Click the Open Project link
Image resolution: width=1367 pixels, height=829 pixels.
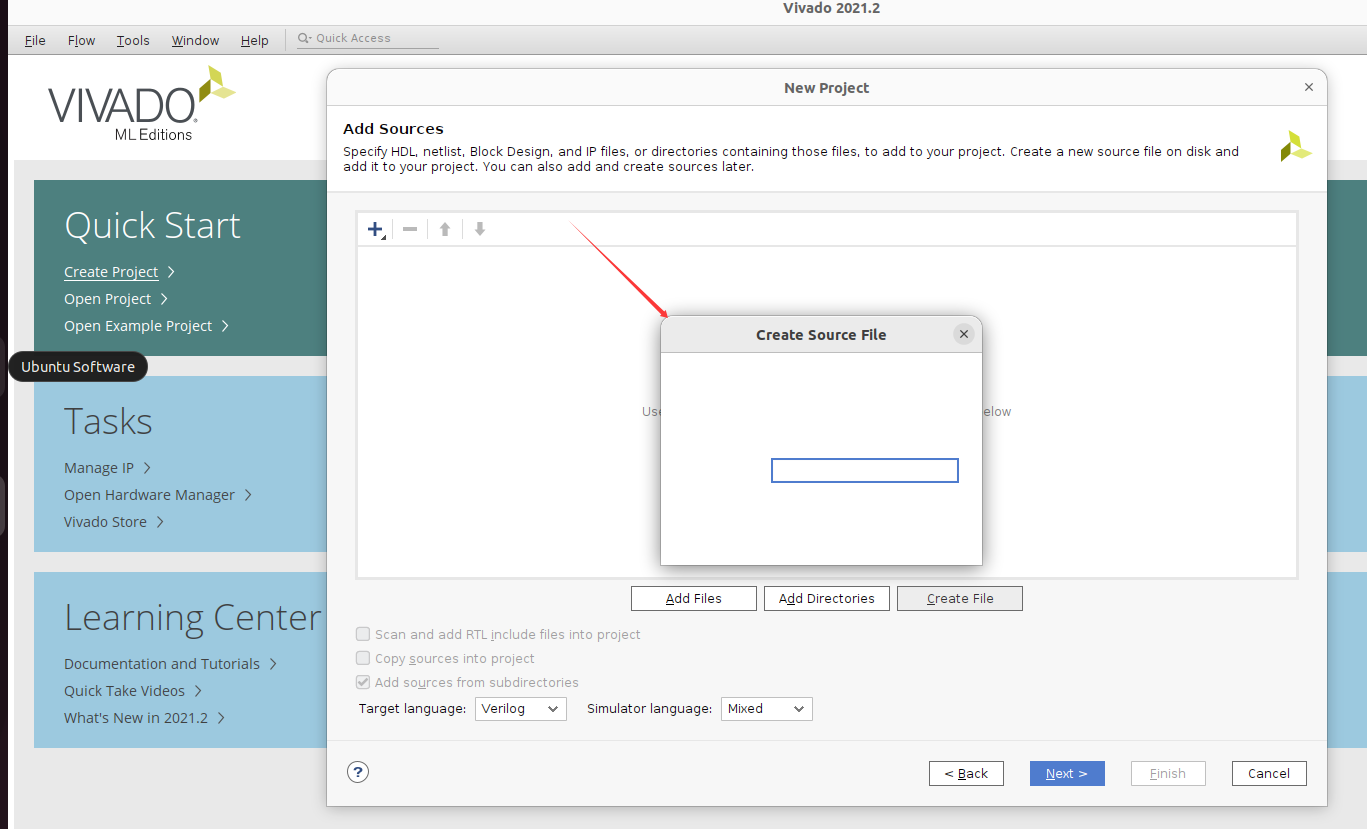(107, 299)
